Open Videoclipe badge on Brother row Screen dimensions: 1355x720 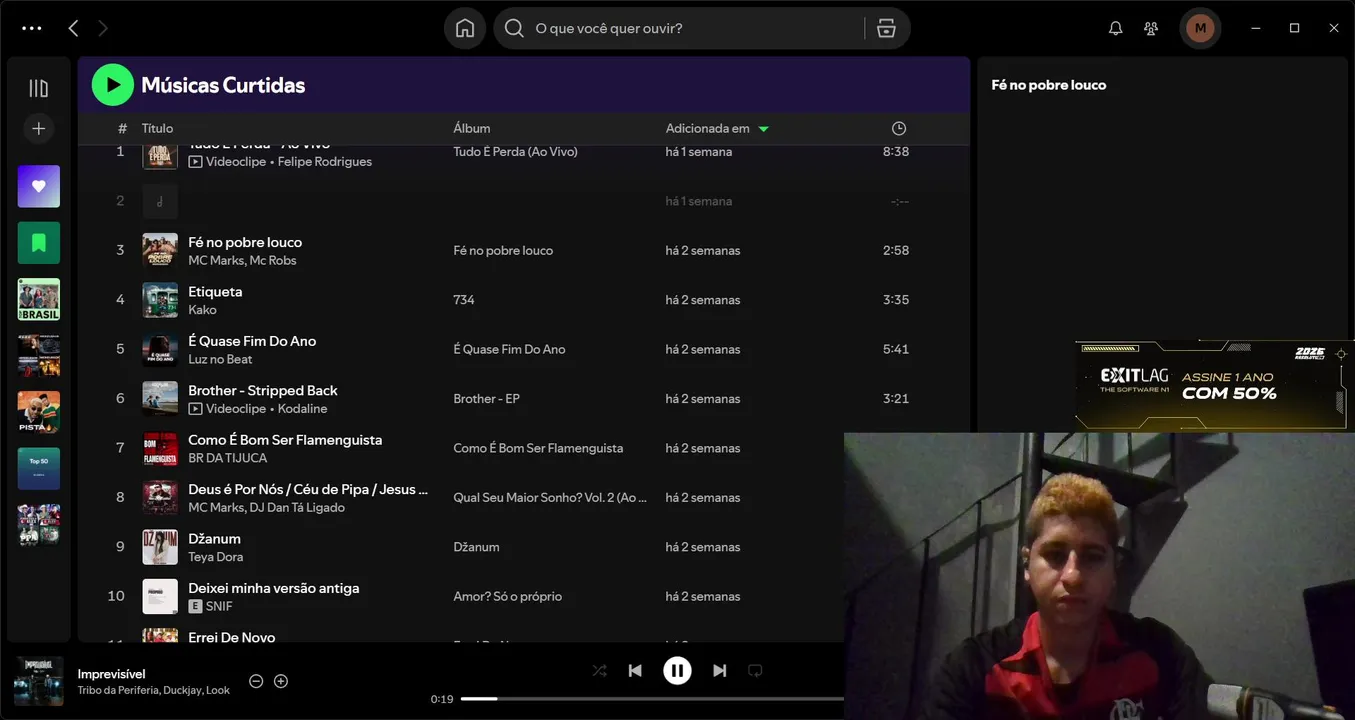pos(227,409)
